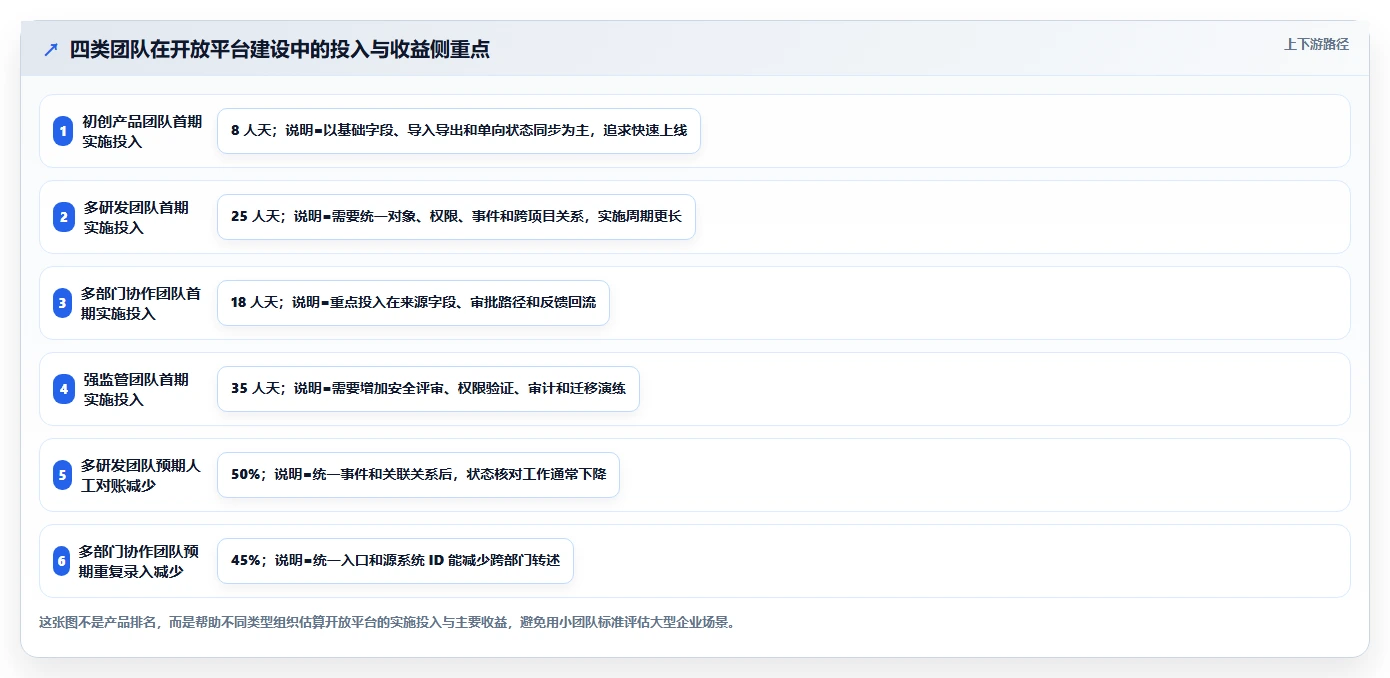
Task: Click the 8 人天 value box
Action: click(x=459, y=131)
